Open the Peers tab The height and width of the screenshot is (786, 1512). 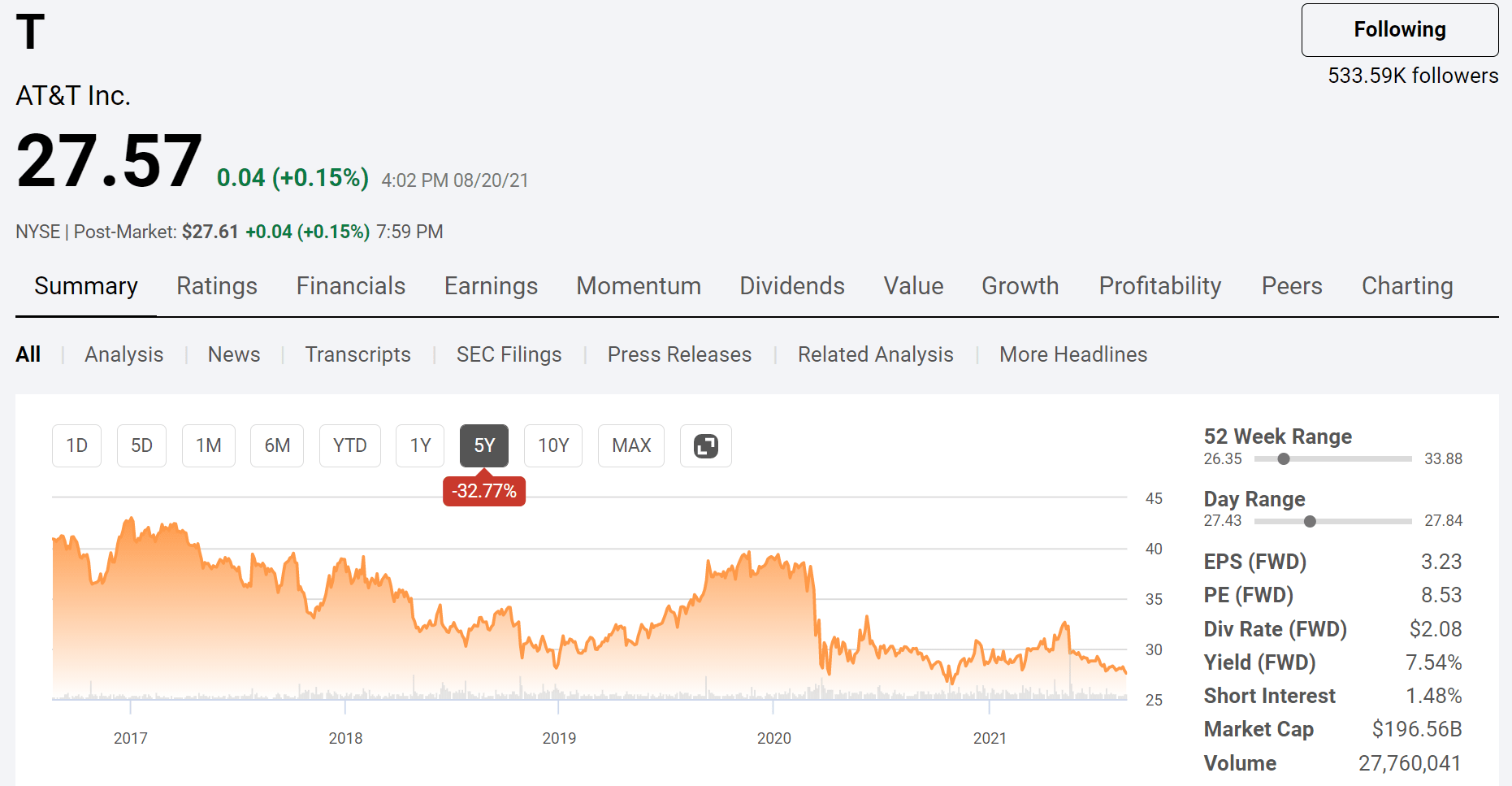click(x=1292, y=286)
